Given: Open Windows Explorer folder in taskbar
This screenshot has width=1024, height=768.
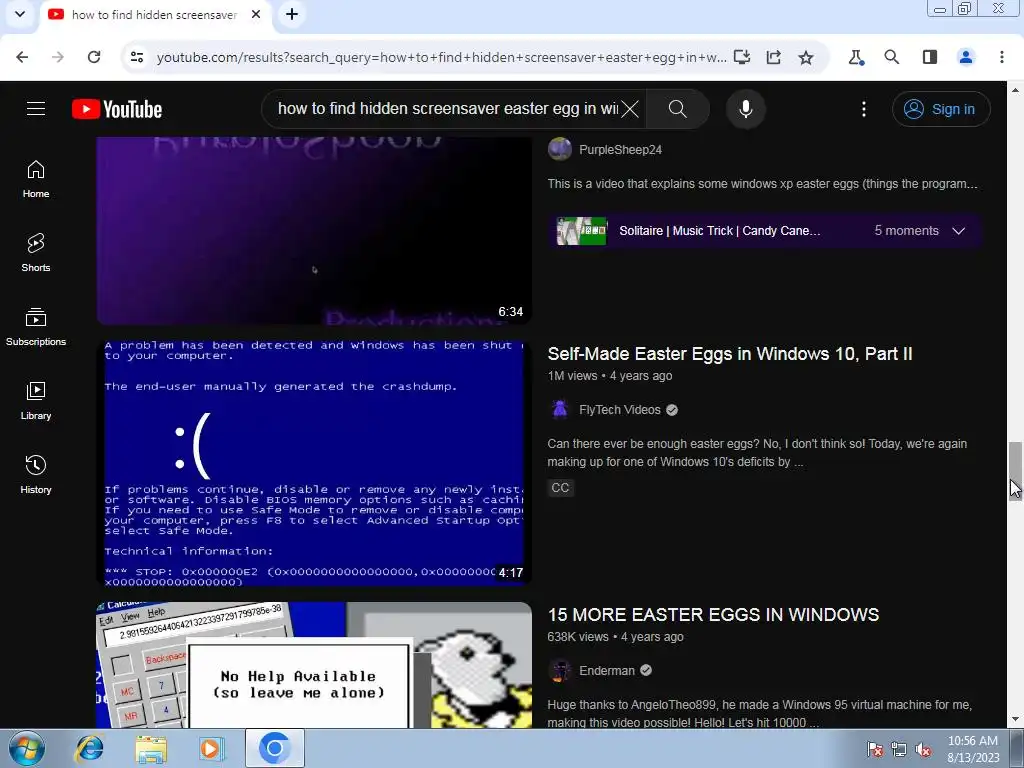Looking at the screenshot, I should tap(151, 748).
